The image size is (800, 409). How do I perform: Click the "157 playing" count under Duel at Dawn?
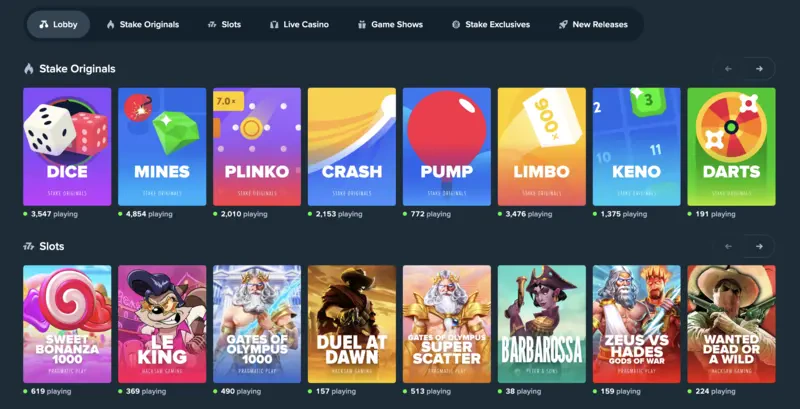click(335, 392)
